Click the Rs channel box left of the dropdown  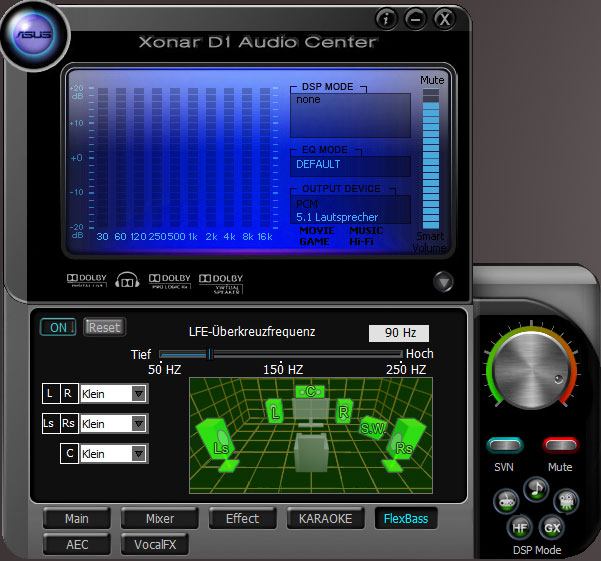pos(69,423)
